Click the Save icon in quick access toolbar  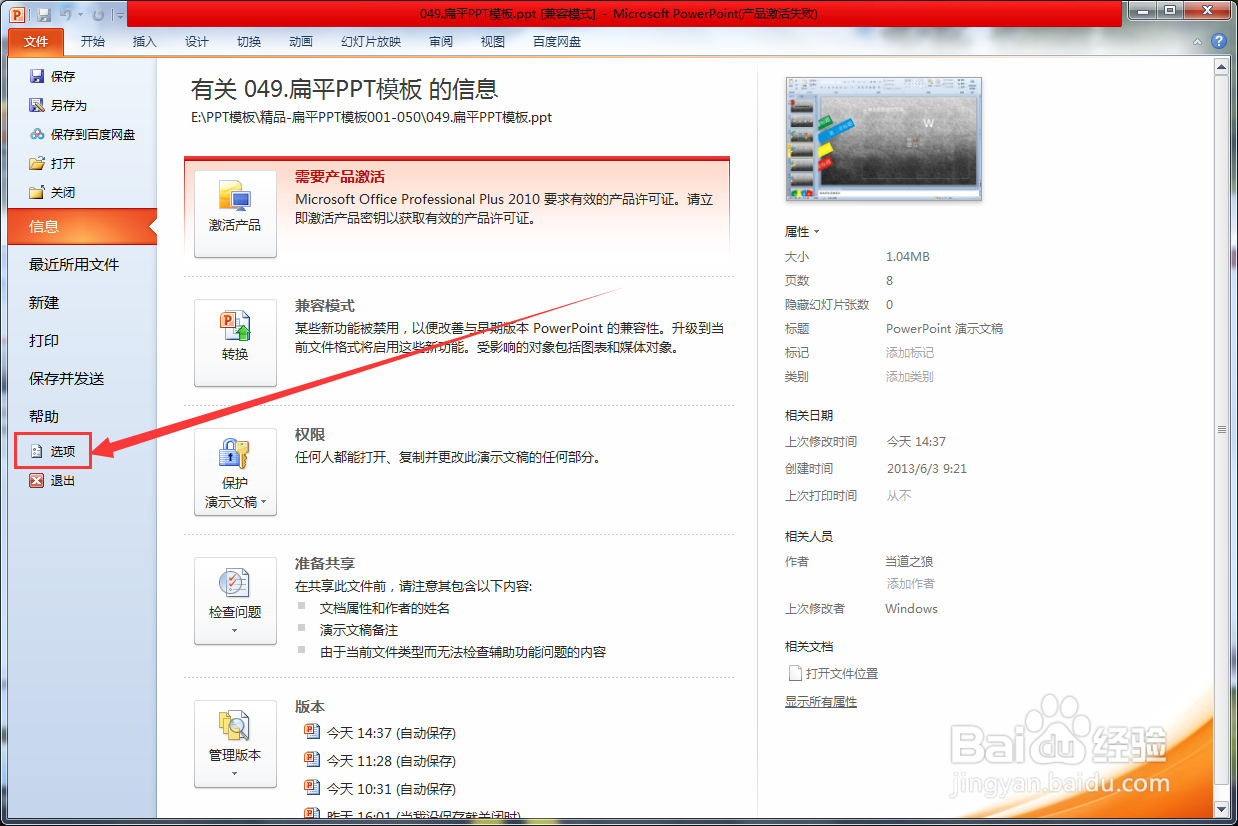click(44, 15)
